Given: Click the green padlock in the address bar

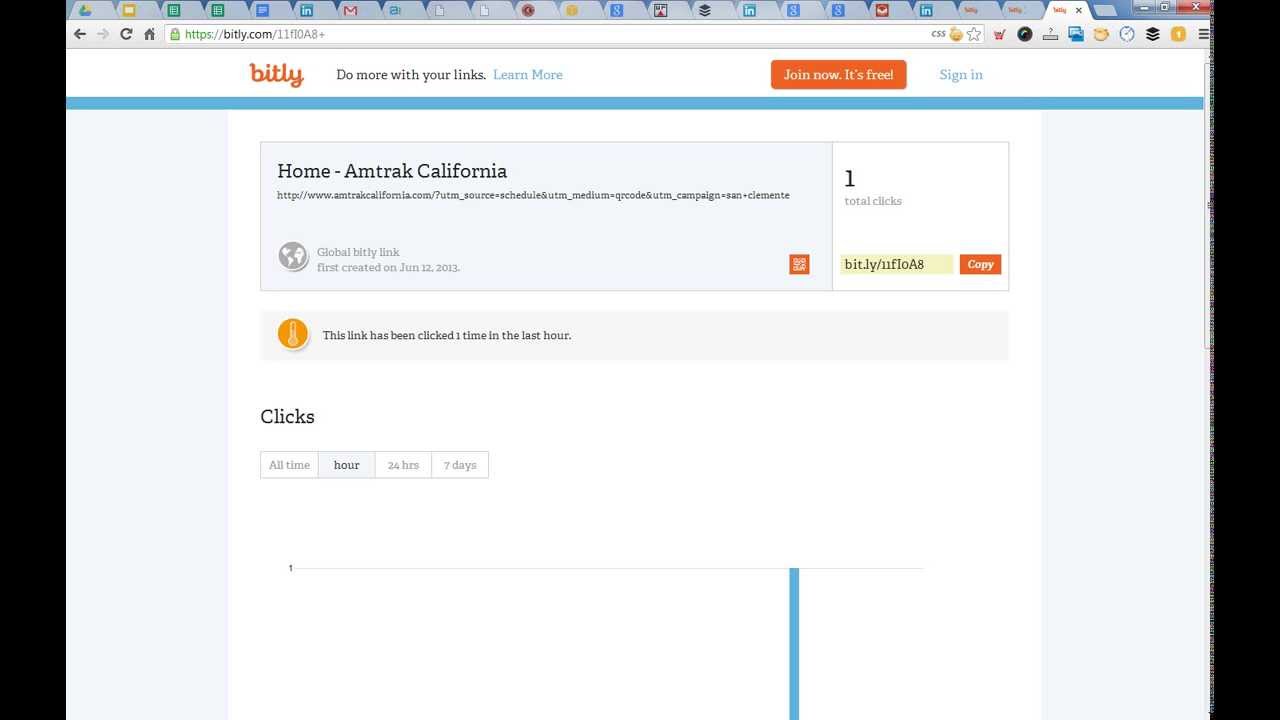Looking at the screenshot, I should [x=175, y=34].
